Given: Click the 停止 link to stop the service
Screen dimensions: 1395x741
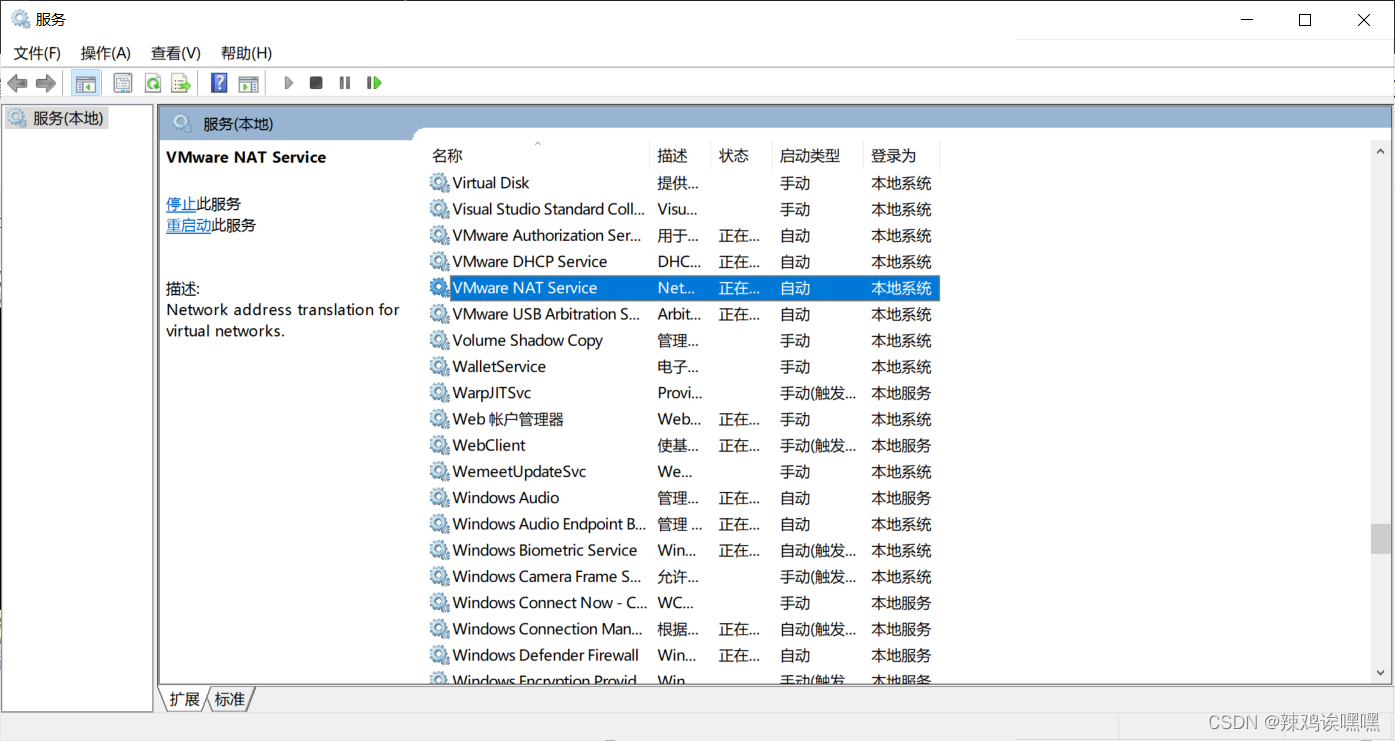Looking at the screenshot, I should pyautogui.click(x=181, y=204).
